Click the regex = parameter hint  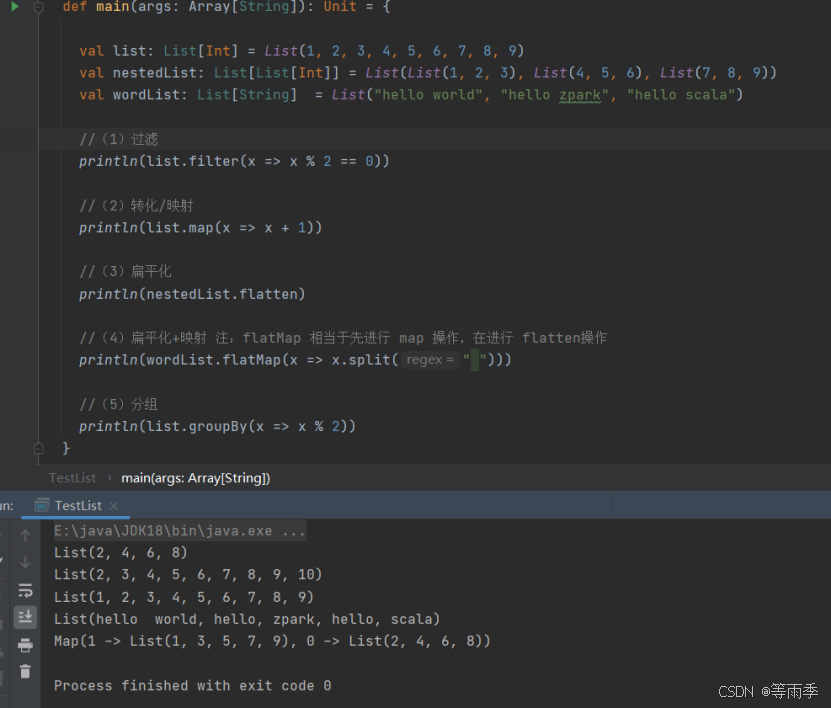430,360
